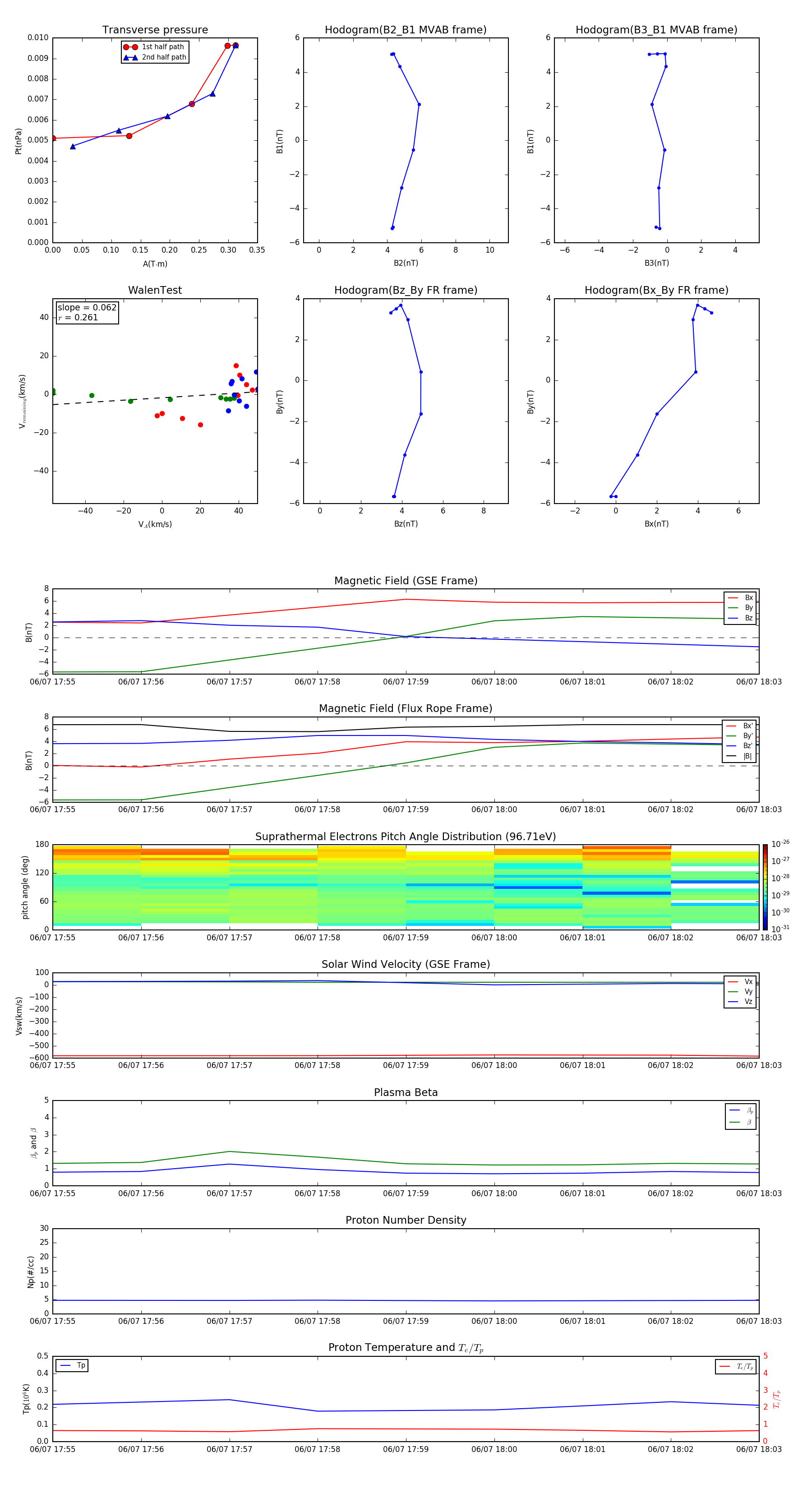The image size is (812, 1489).
Task: Click the 10^-31 label on the colorbar
Action: (780, 929)
